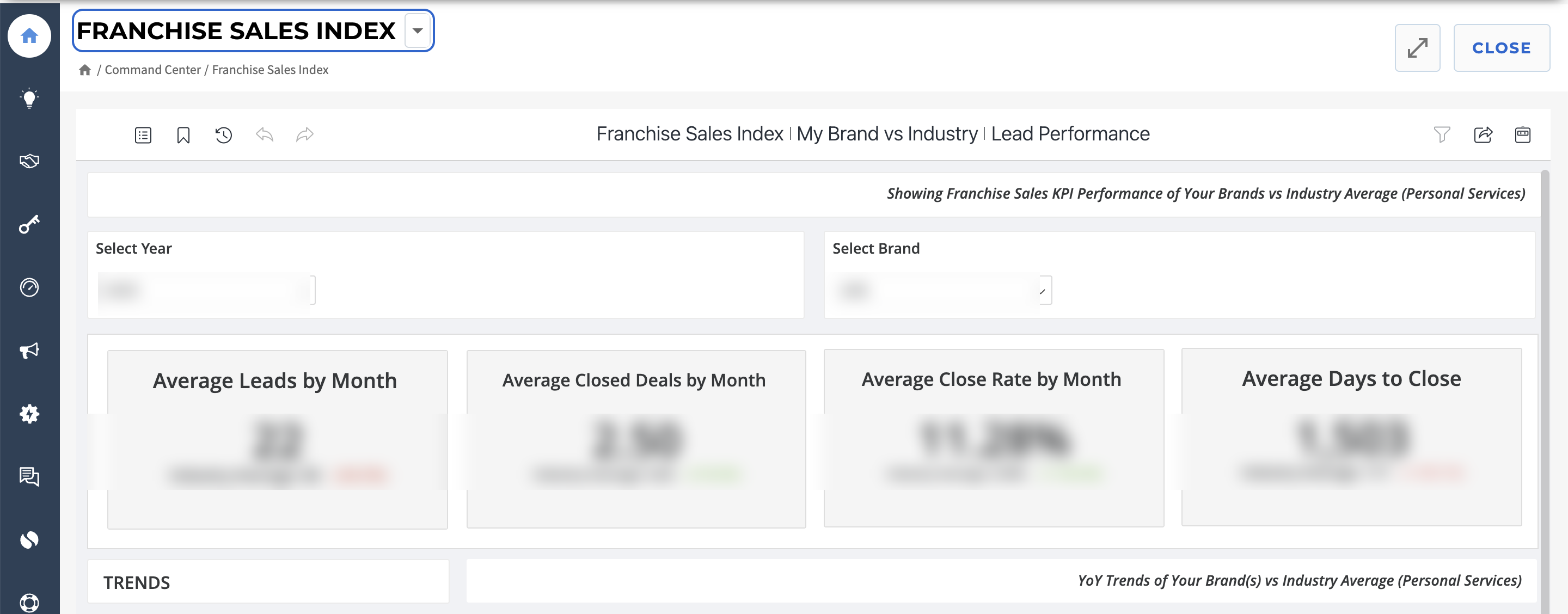Open the home icon in sidebar

29,36
